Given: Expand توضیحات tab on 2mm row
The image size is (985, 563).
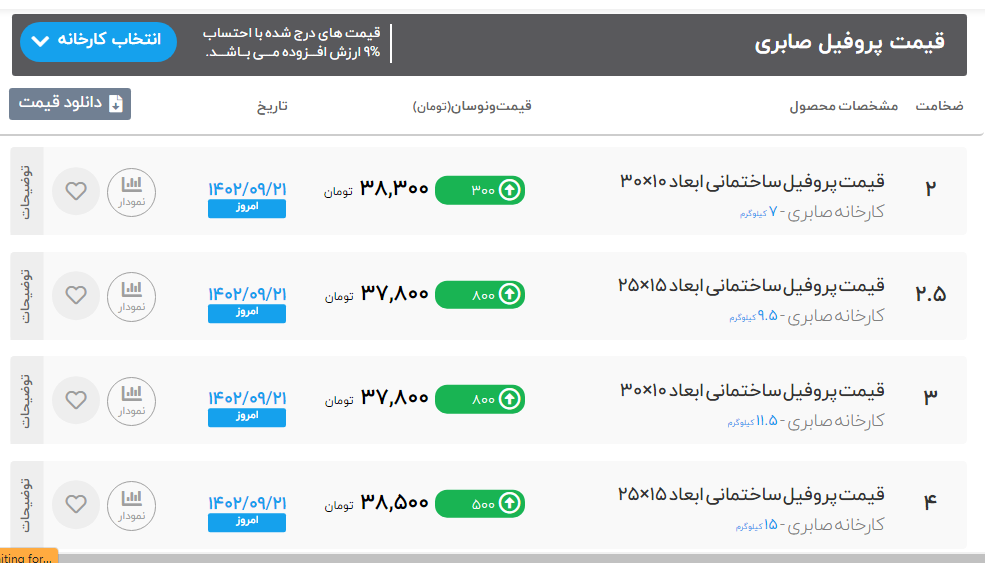Looking at the screenshot, I should tap(27, 191).
